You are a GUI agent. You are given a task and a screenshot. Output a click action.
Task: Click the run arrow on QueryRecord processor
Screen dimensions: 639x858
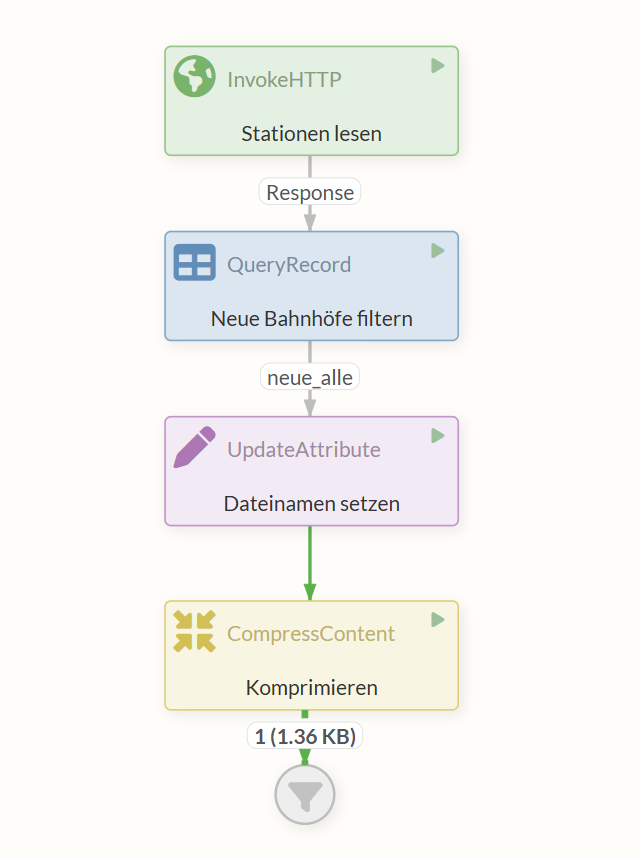point(437,251)
